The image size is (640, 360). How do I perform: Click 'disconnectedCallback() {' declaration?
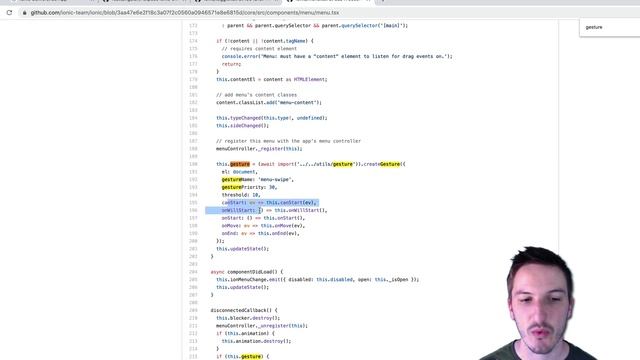point(244,310)
